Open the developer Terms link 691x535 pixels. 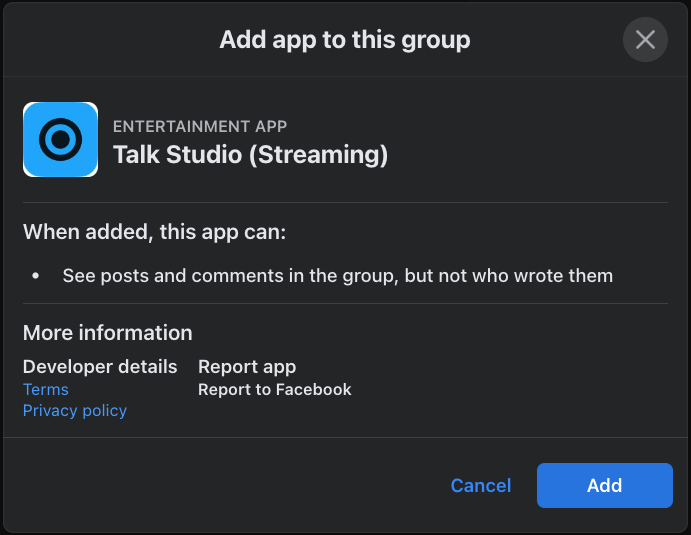point(46,390)
